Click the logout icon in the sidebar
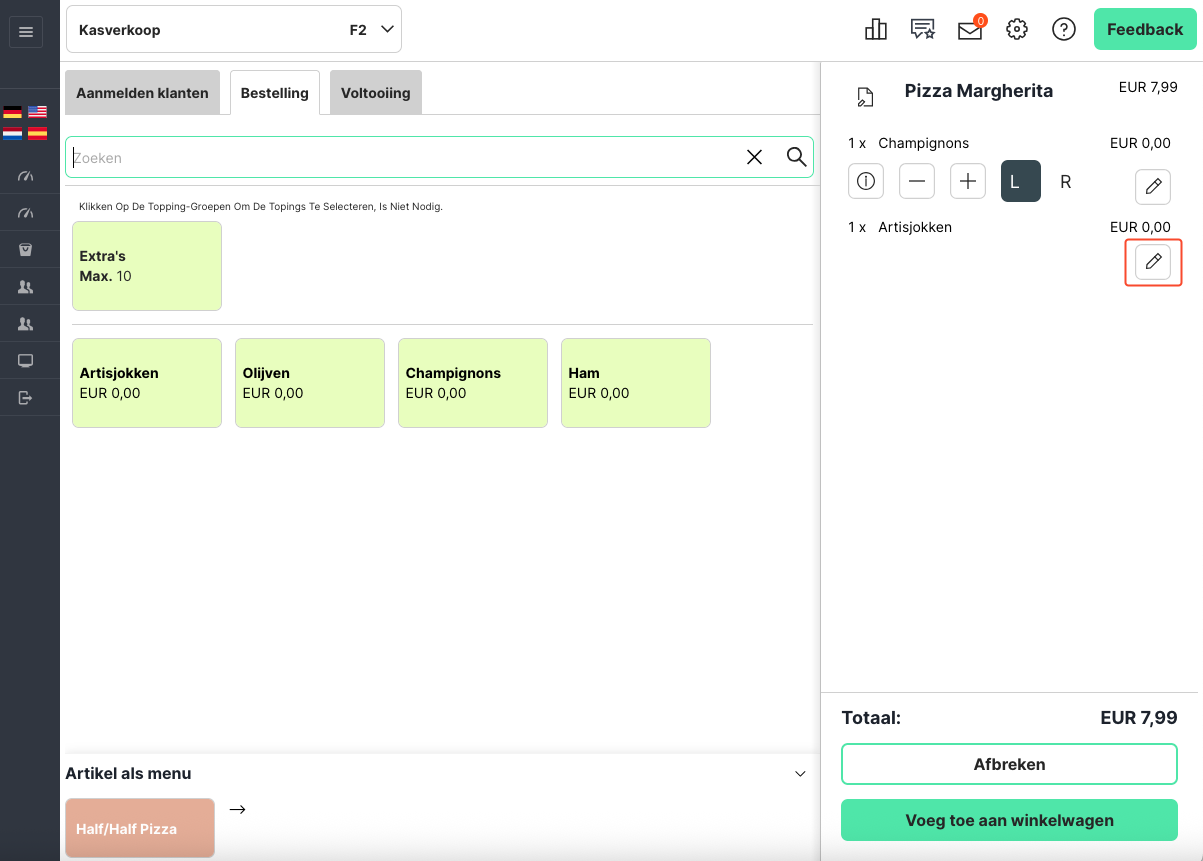This screenshot has width=1203, height=861. 26,398
